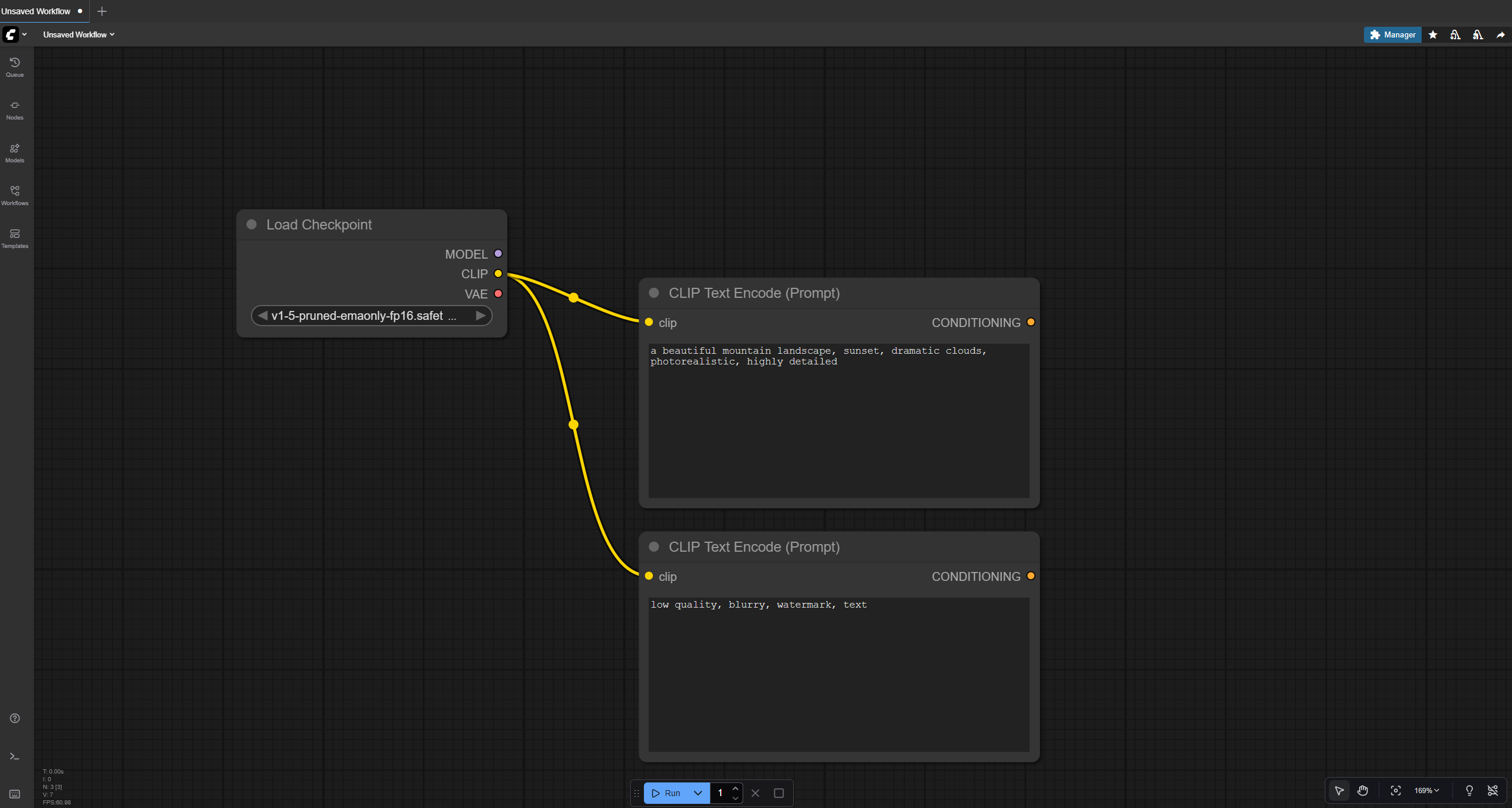Open the Queue sidebar panel
The width and height of the screenshot is (1512, 808).
15,67
